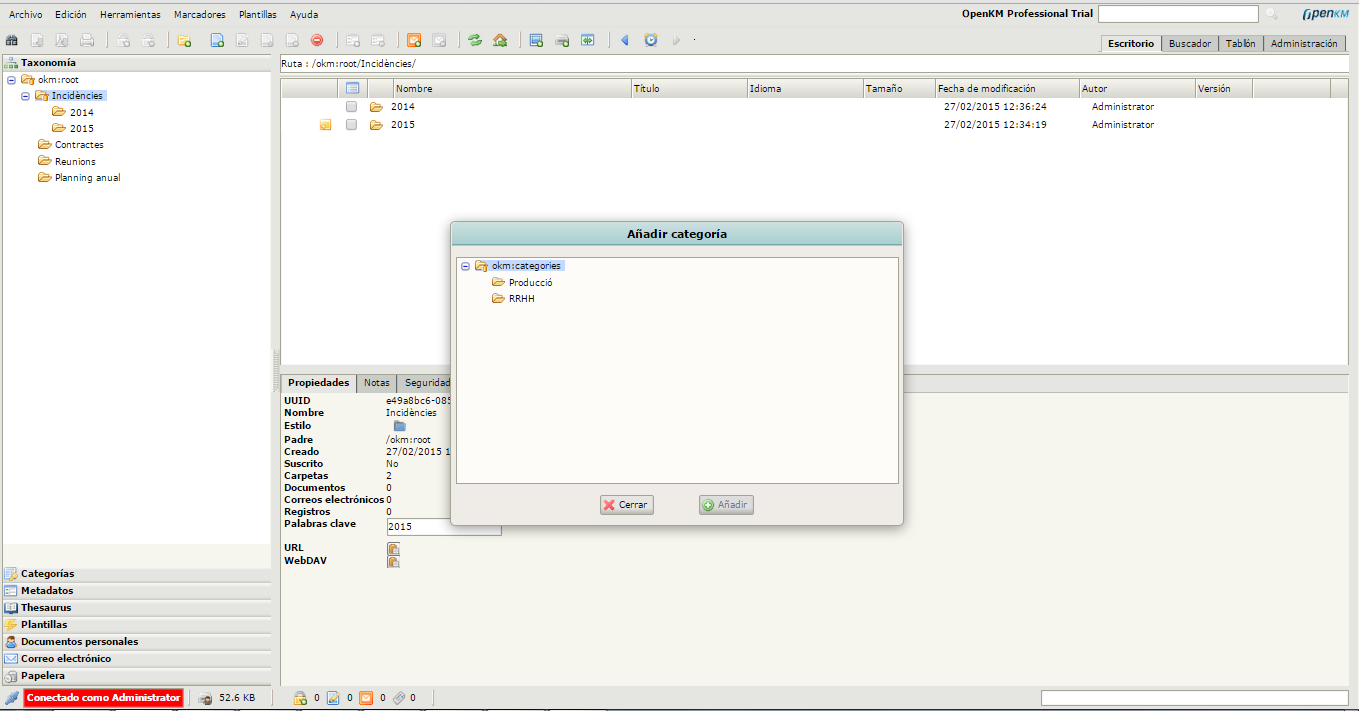The height and width of the screenshot is (711, 1359).
Task: Click the red delete icon in toolbar
Action: (317, 40)
